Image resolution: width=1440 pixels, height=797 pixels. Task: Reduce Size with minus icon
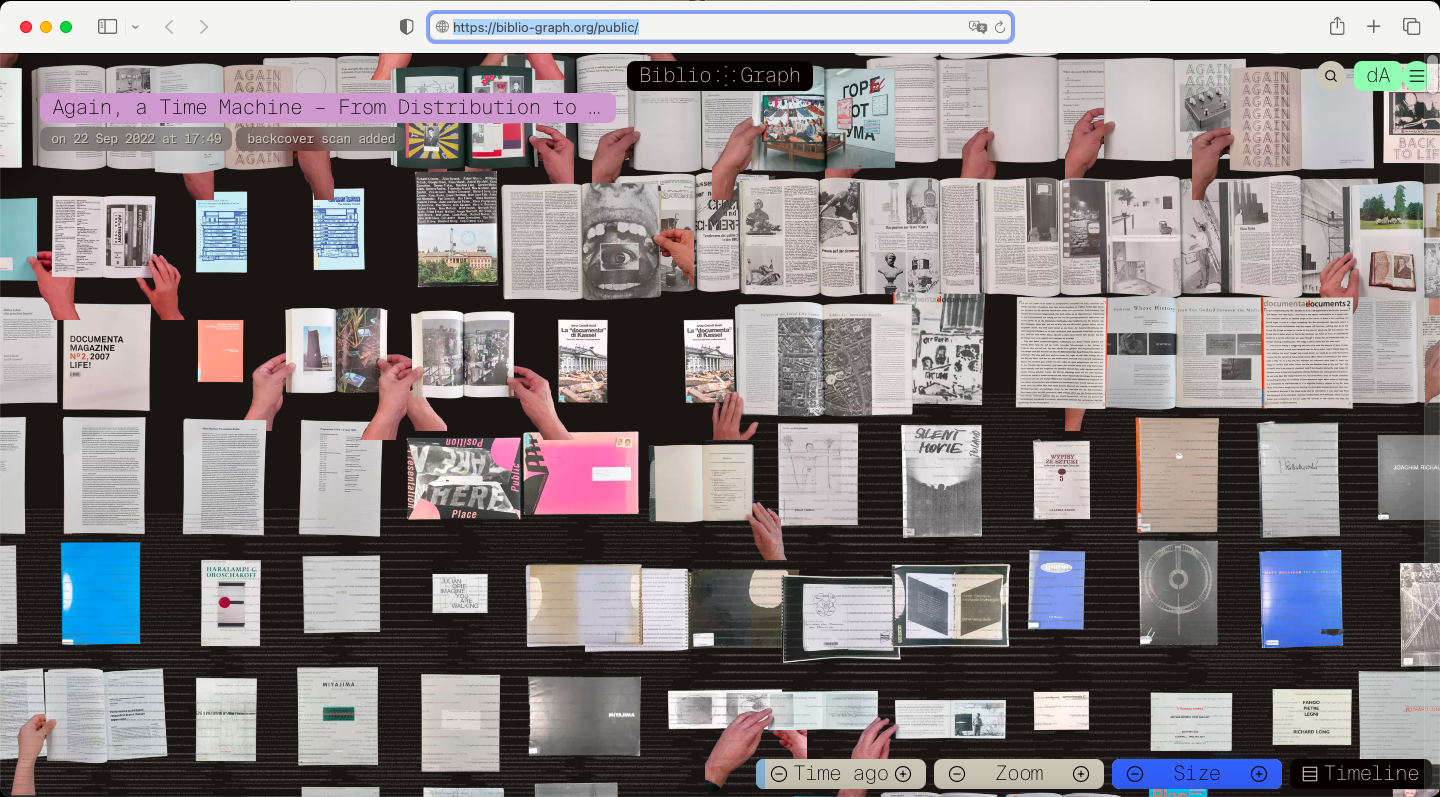coord(1134,774)
